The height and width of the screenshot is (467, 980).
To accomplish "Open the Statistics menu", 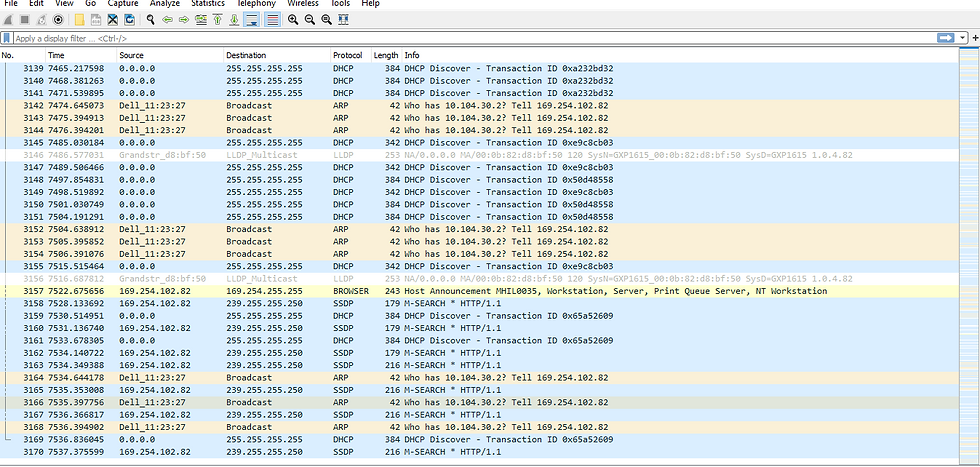I will point(208,4).
